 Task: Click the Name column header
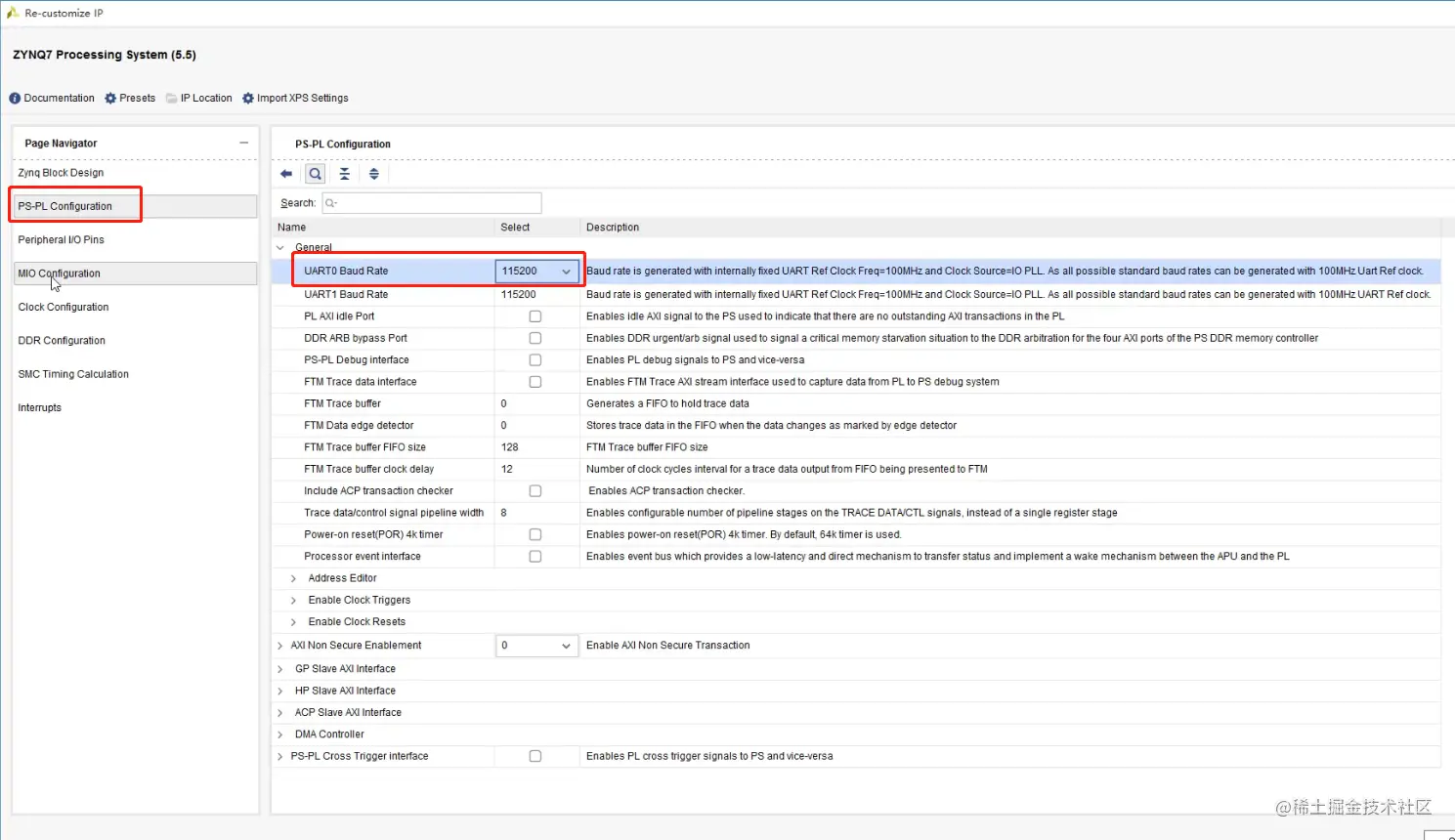291,227
